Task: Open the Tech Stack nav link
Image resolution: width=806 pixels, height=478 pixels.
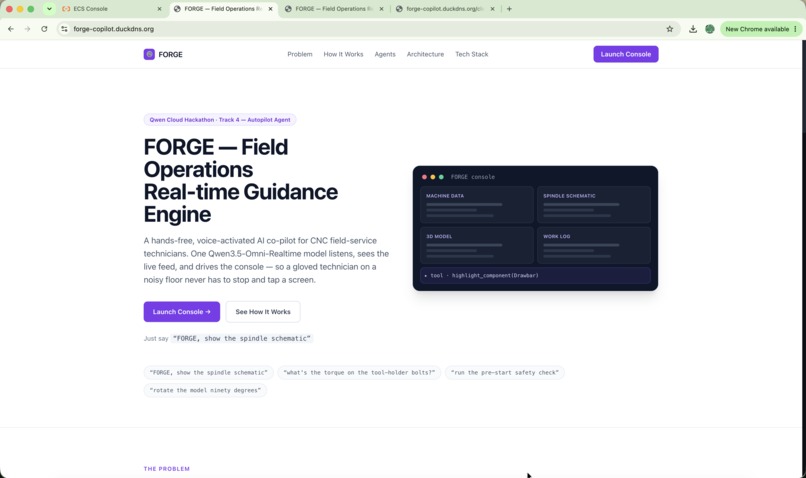Action: click(x=471, y=54)
